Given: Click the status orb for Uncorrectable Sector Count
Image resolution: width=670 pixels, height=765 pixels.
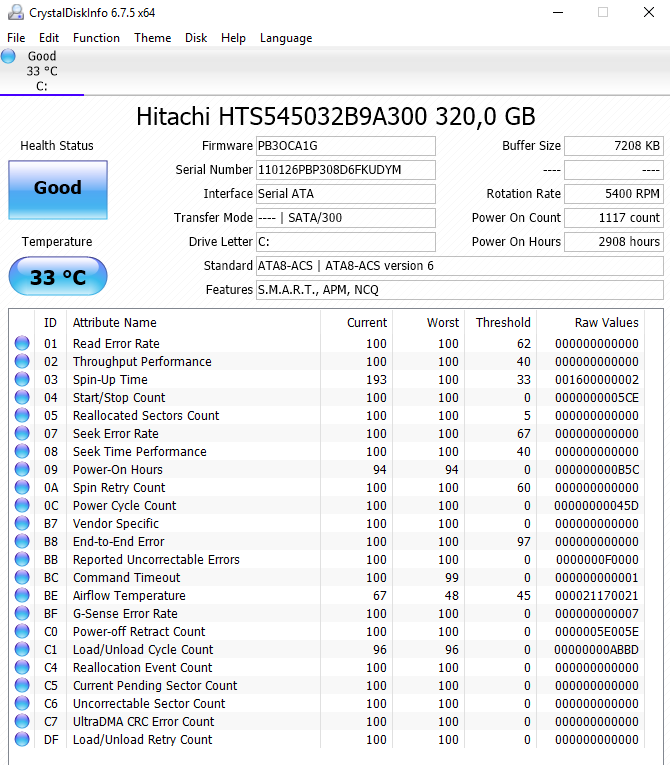Looking at the screenshot, I should click(22, 704).
